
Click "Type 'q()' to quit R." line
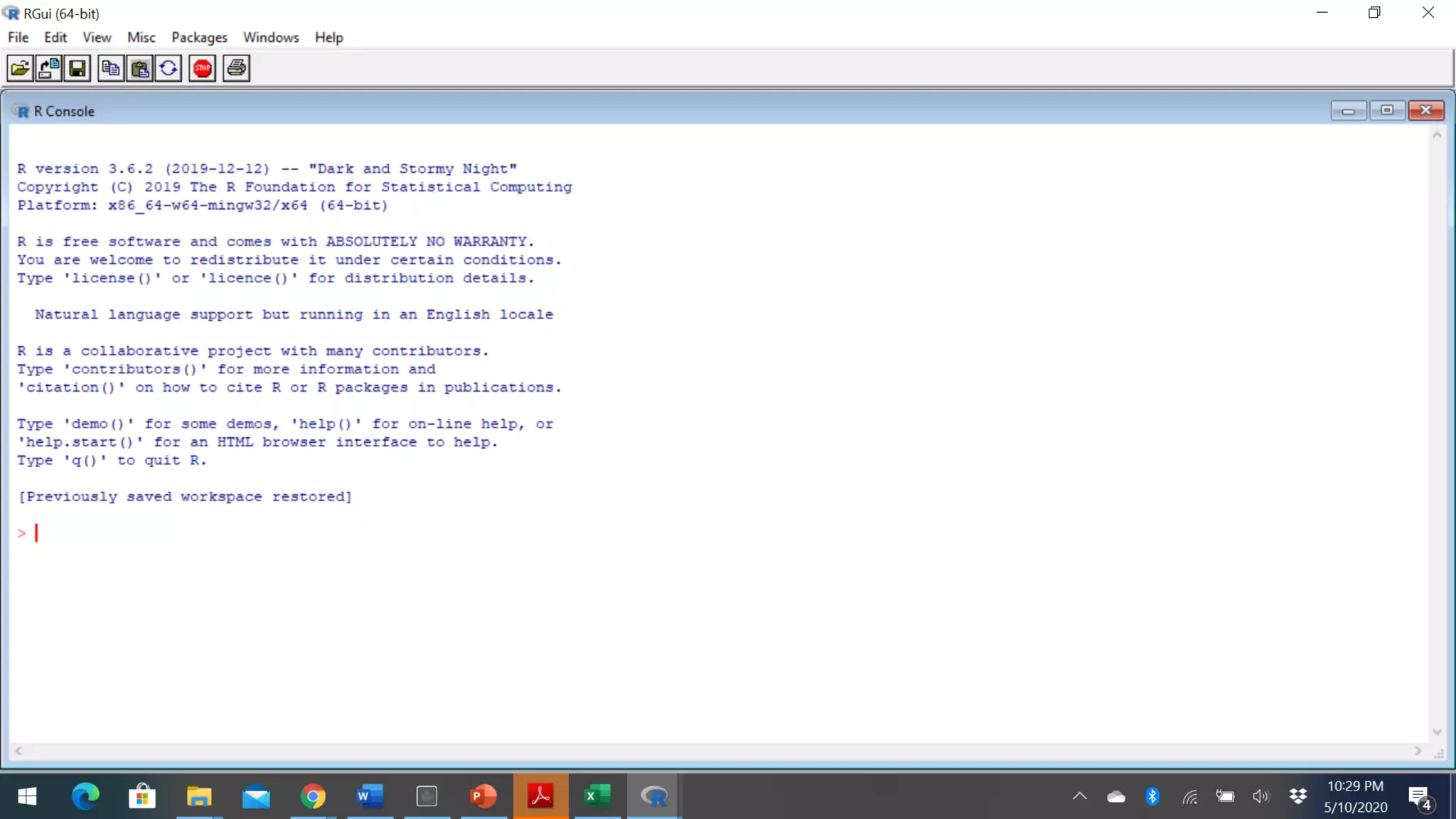pos(112,460)
